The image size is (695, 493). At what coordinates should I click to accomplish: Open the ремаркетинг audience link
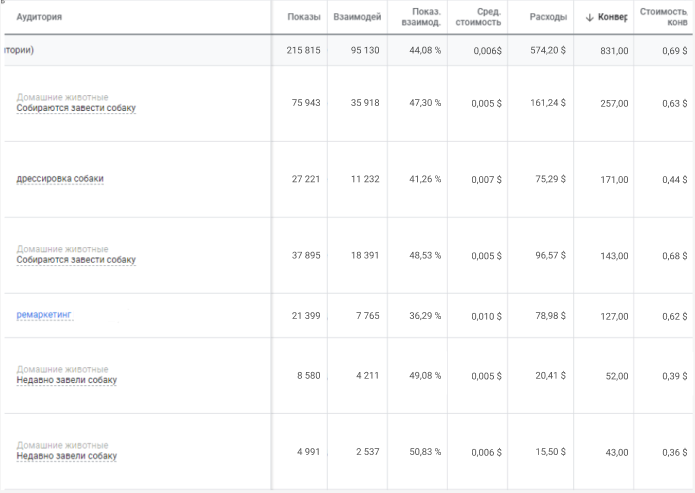coord(43,314)
